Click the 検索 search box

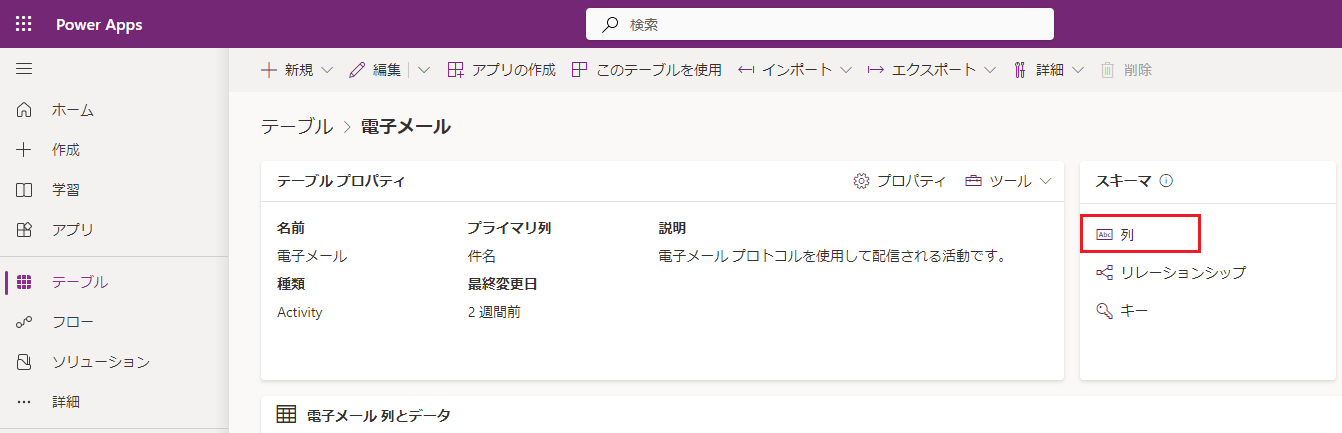coord(820,24)
